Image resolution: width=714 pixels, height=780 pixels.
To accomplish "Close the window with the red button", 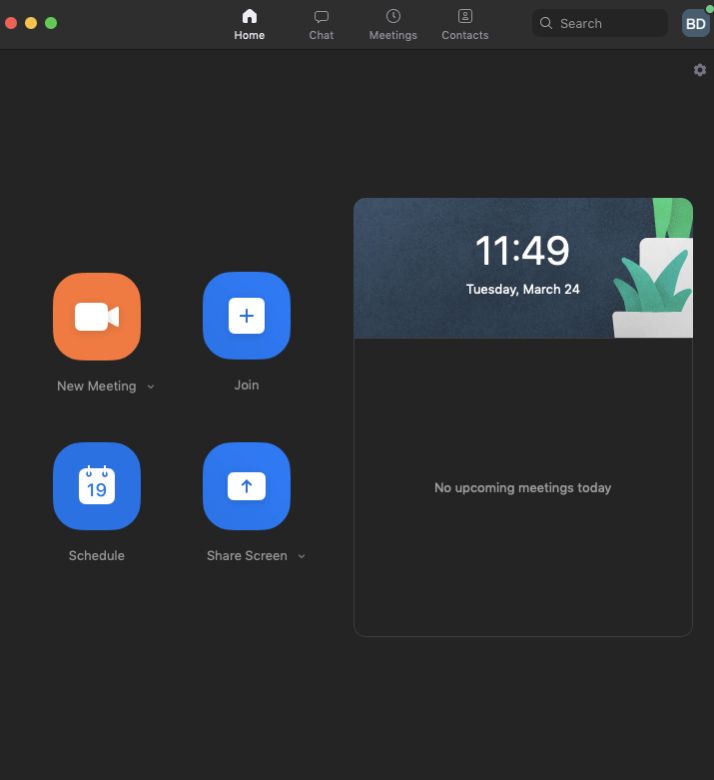I will pyautogui.click(x=11, y=23).
